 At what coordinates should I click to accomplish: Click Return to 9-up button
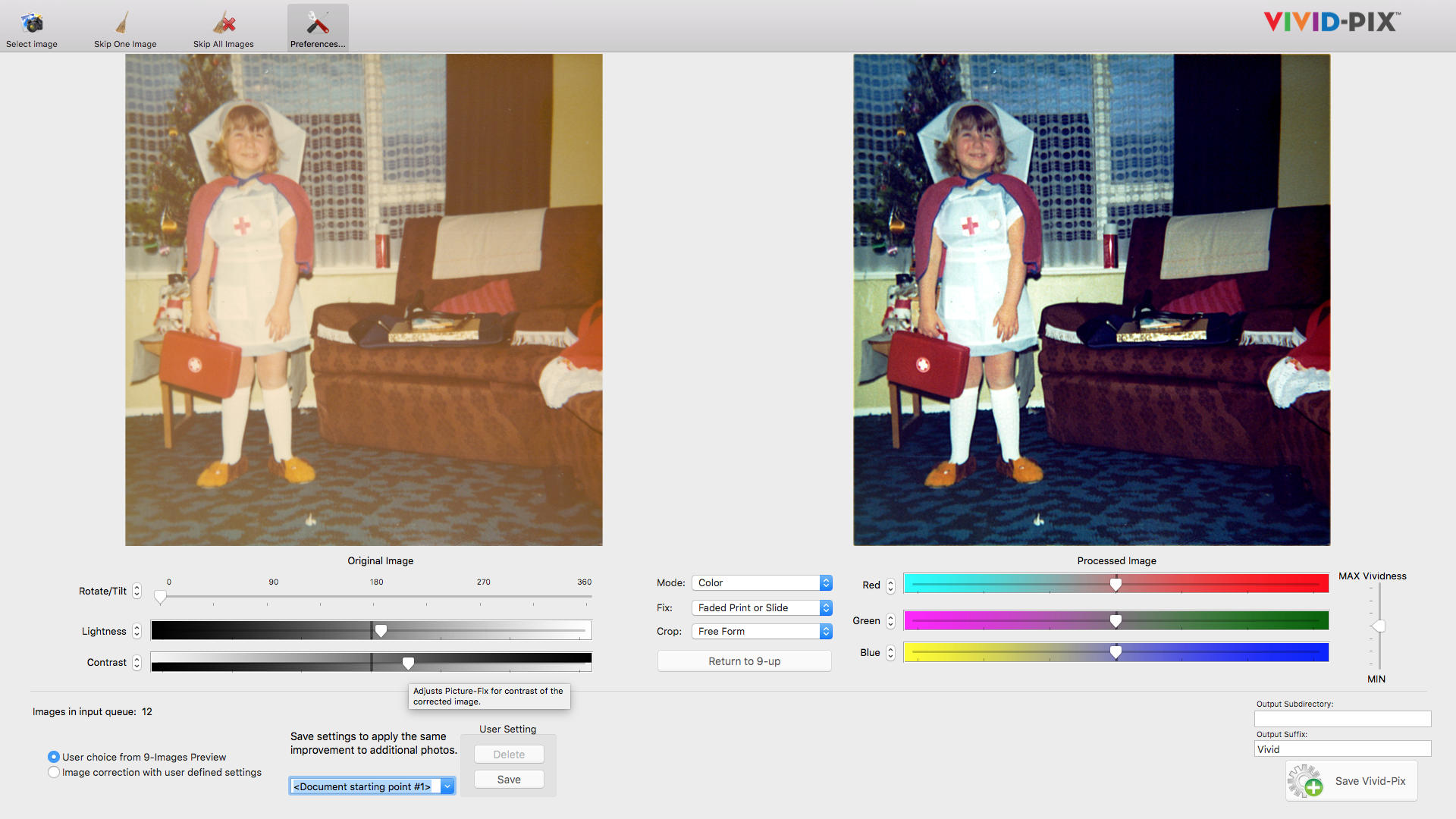[x=744, y=660]
